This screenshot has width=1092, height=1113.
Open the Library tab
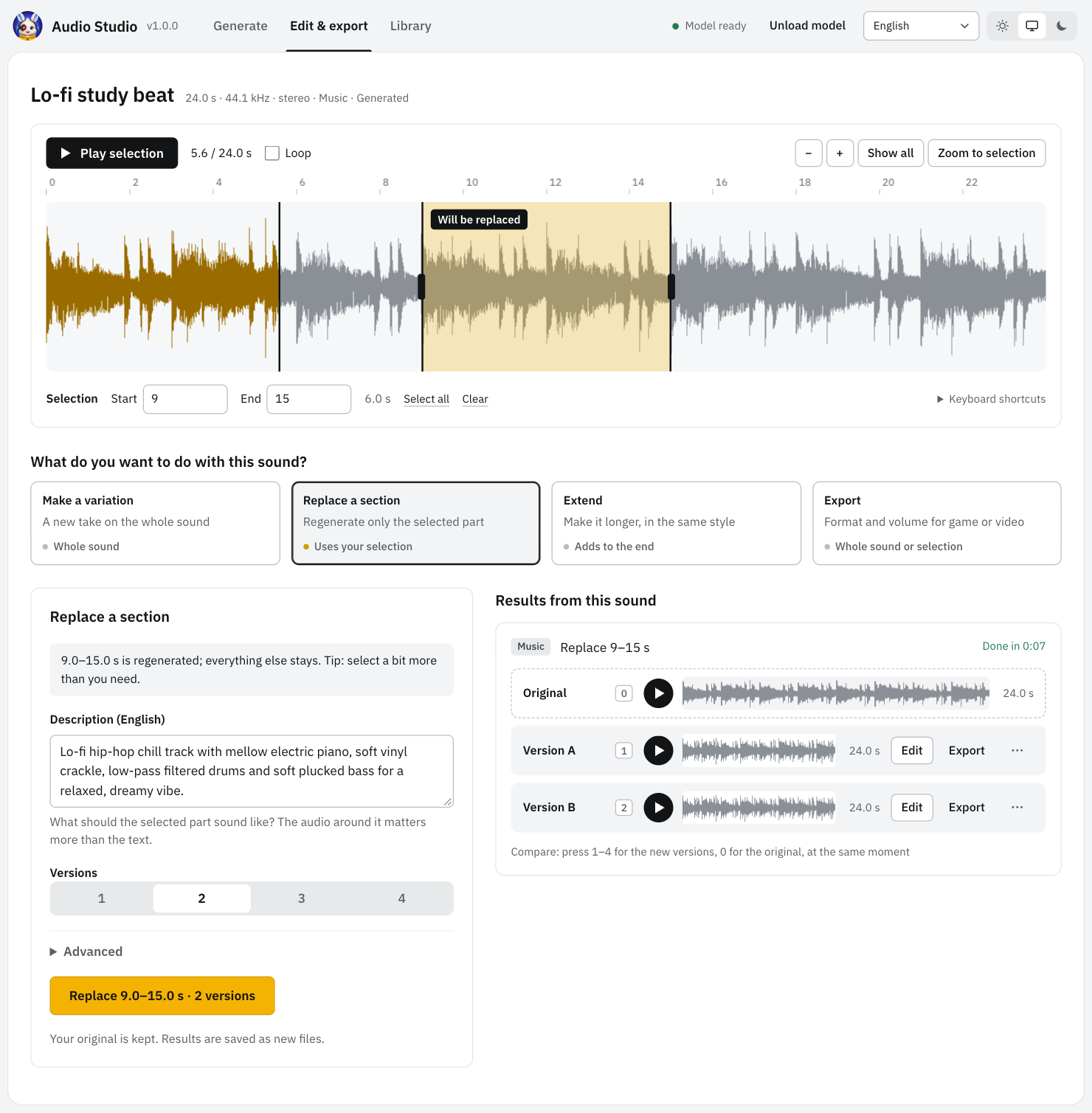click(410, 26)
